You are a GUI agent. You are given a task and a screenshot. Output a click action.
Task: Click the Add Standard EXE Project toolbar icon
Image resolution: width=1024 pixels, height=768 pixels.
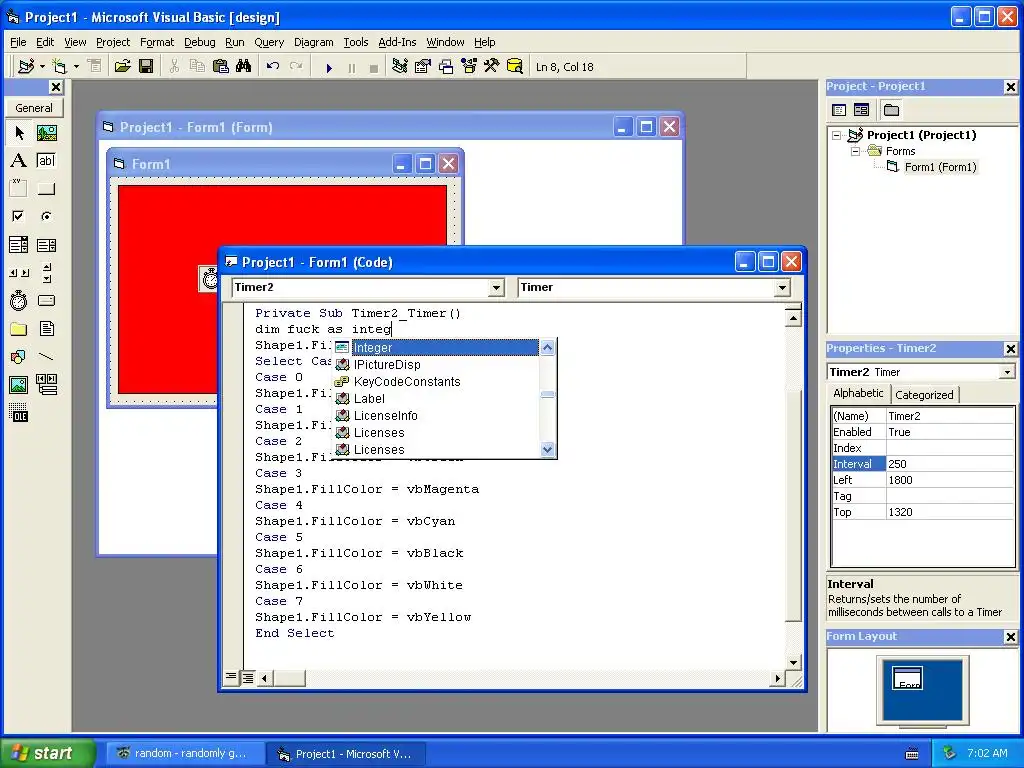click(26, 66)
